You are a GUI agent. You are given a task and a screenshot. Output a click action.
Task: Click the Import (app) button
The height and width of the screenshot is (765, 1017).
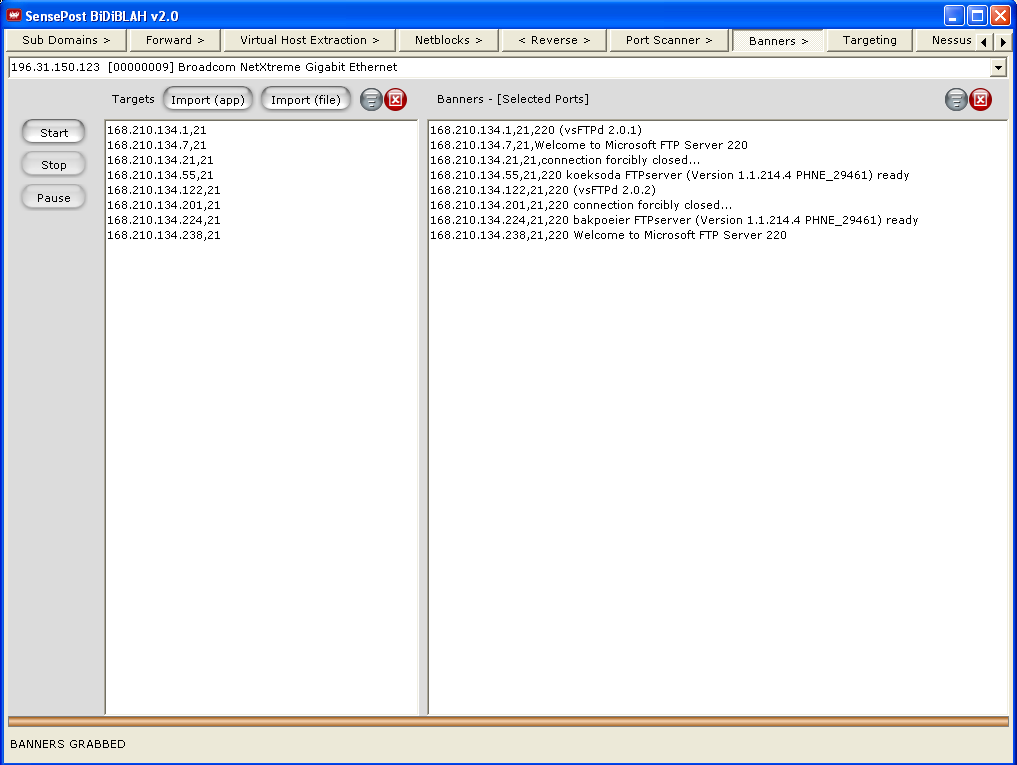tap(208, 100)
